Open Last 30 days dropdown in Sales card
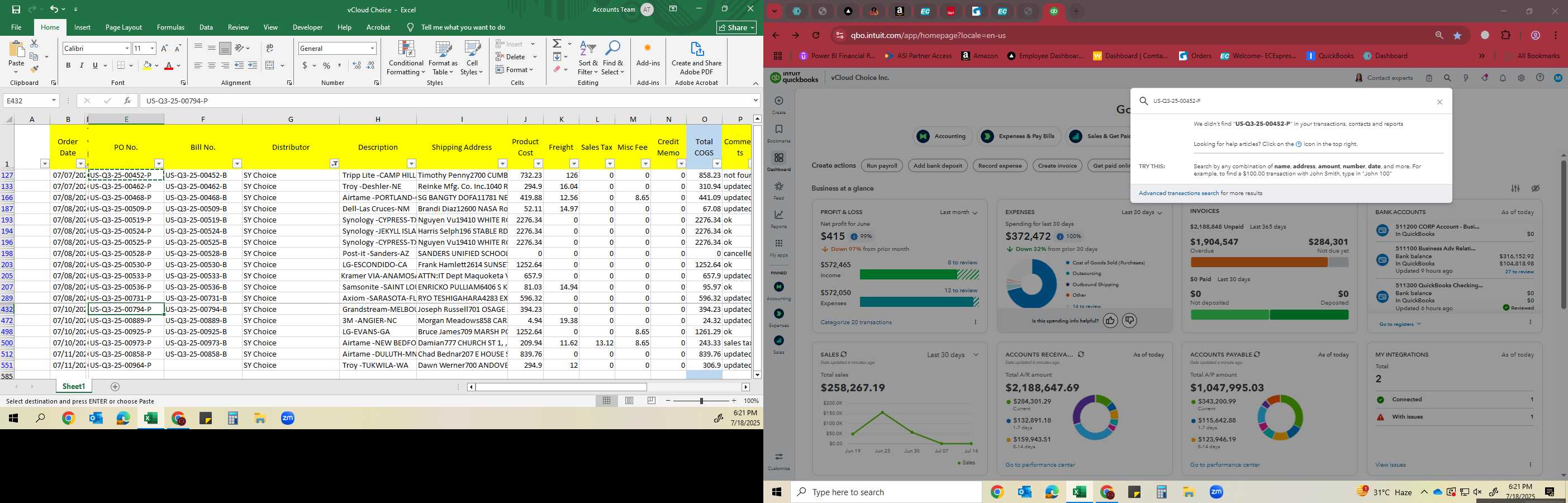1568x503 pixels. (953, 354)
